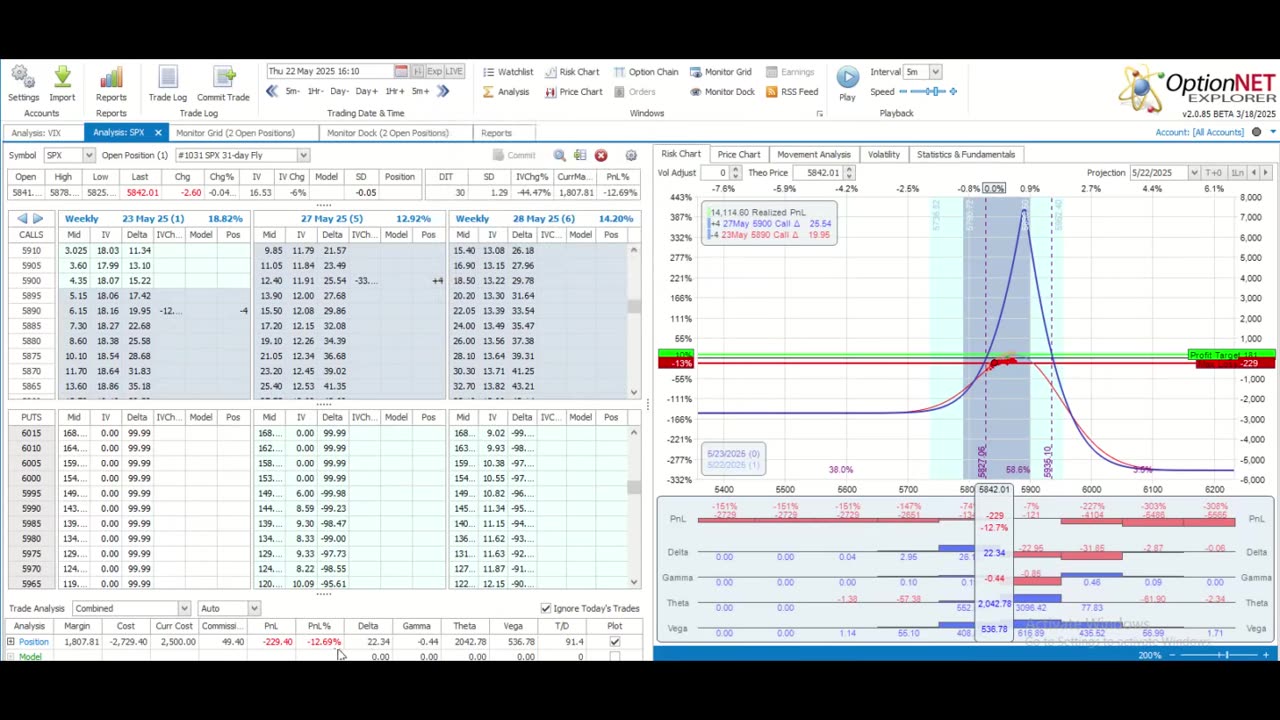Step trading time back with double-left arrow
This screenshot has height=720, width=1280.
click(272, 91)
